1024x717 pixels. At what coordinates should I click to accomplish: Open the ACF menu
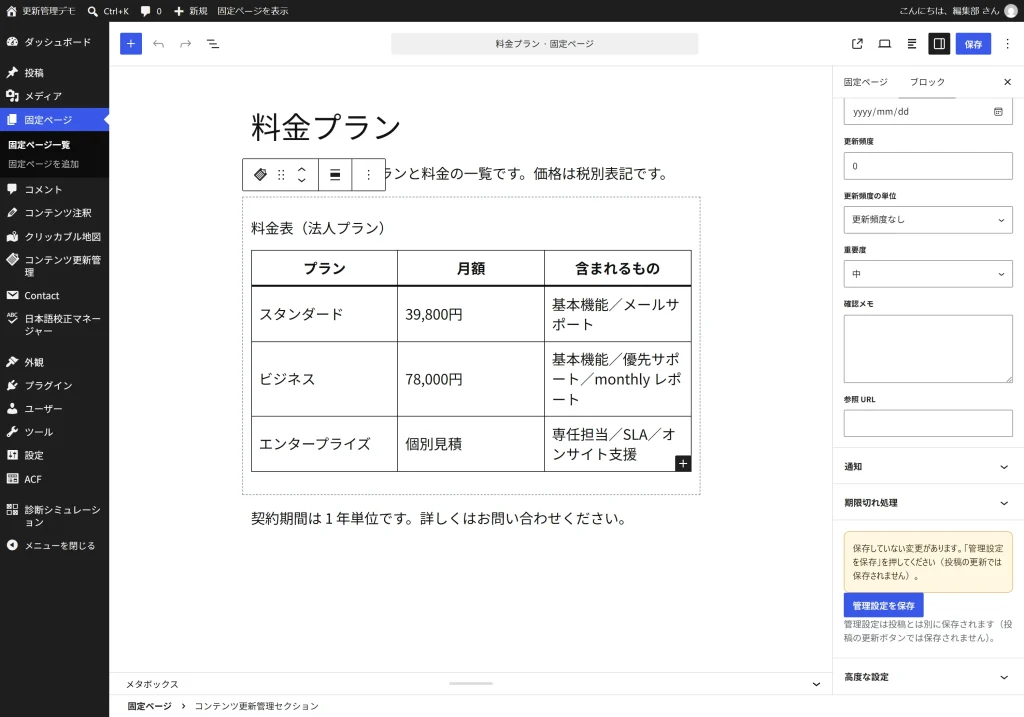pos(54,479)
